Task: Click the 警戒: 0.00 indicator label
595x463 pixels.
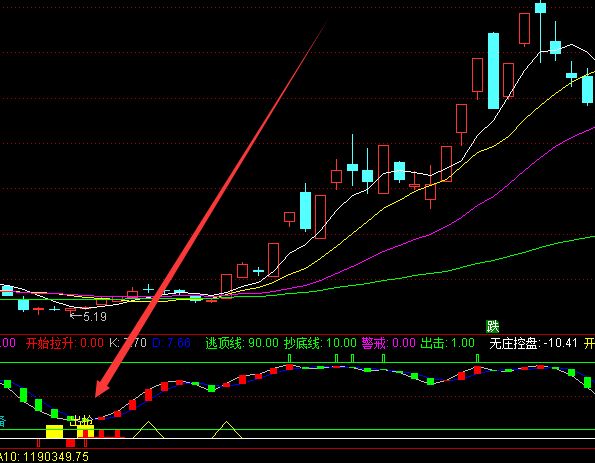Action: pyautogui.click(x=389, y=343)
